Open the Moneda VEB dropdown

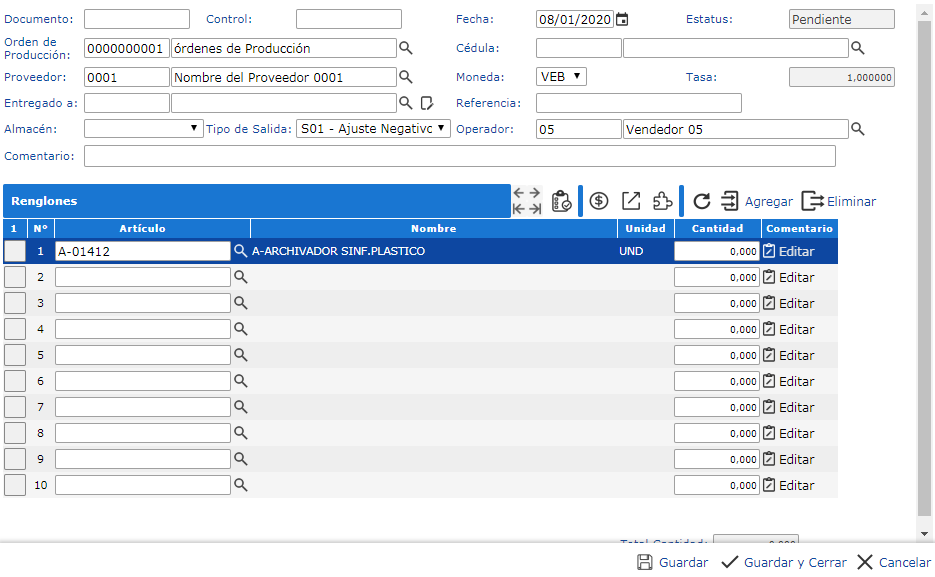(x=561, y=77)
